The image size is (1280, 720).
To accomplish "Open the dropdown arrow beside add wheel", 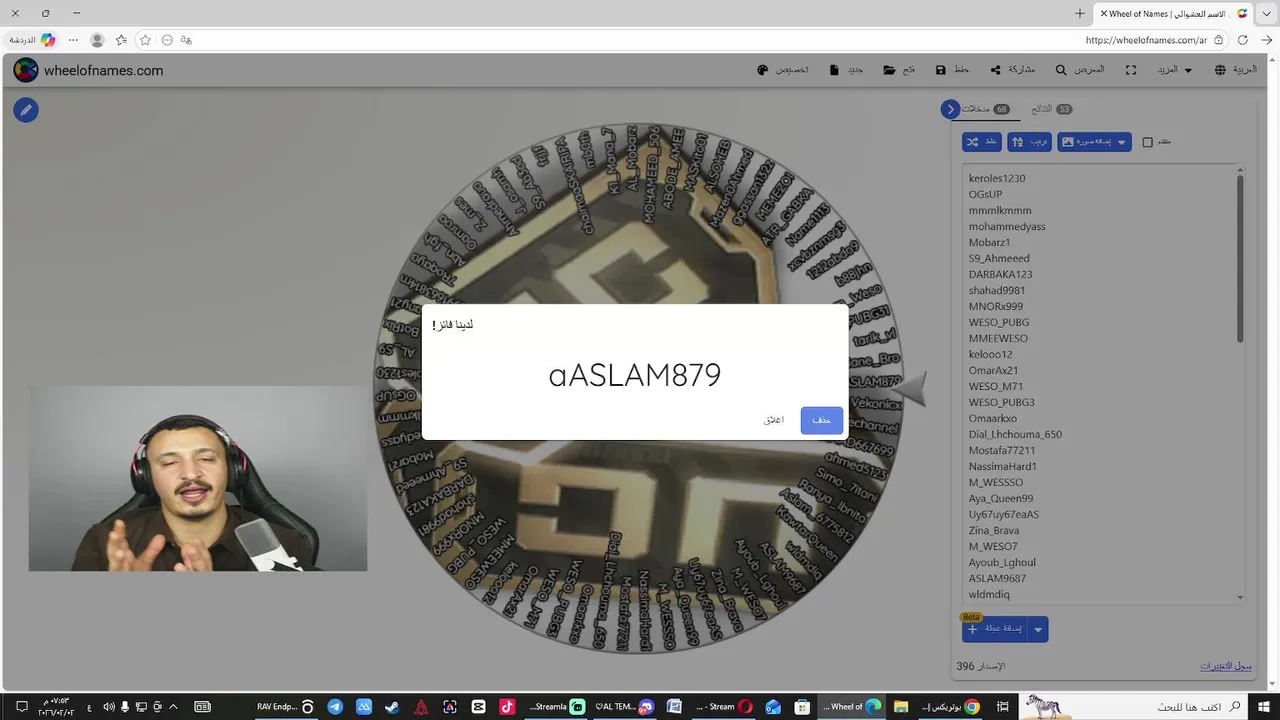I will coord(1038,629).
